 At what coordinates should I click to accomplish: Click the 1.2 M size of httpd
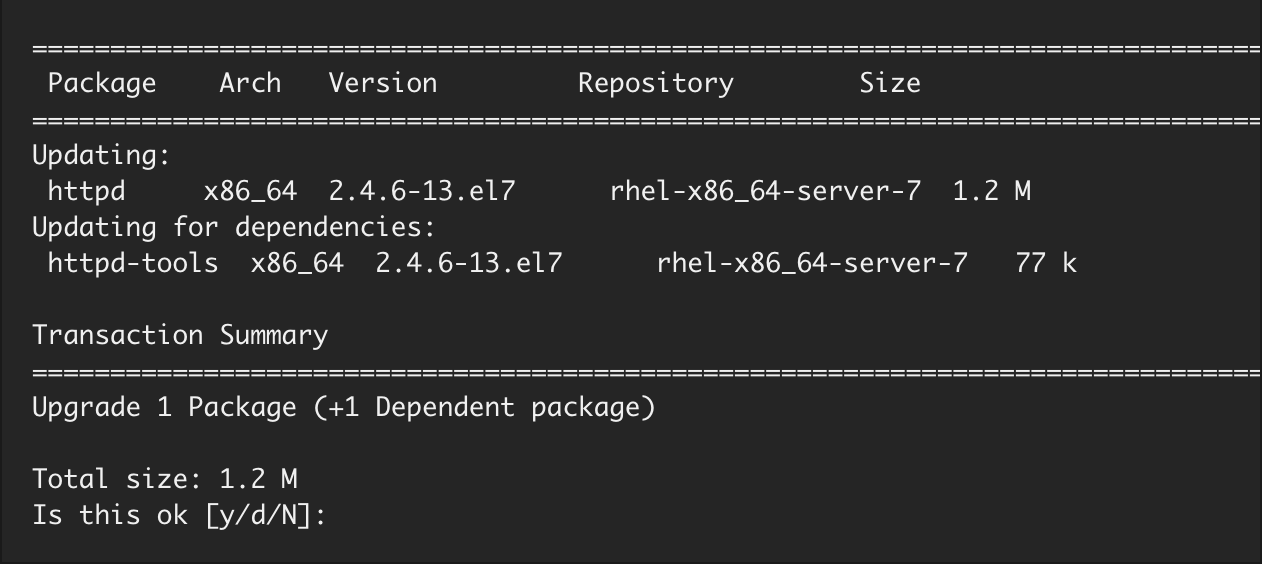tap(992, 190)
